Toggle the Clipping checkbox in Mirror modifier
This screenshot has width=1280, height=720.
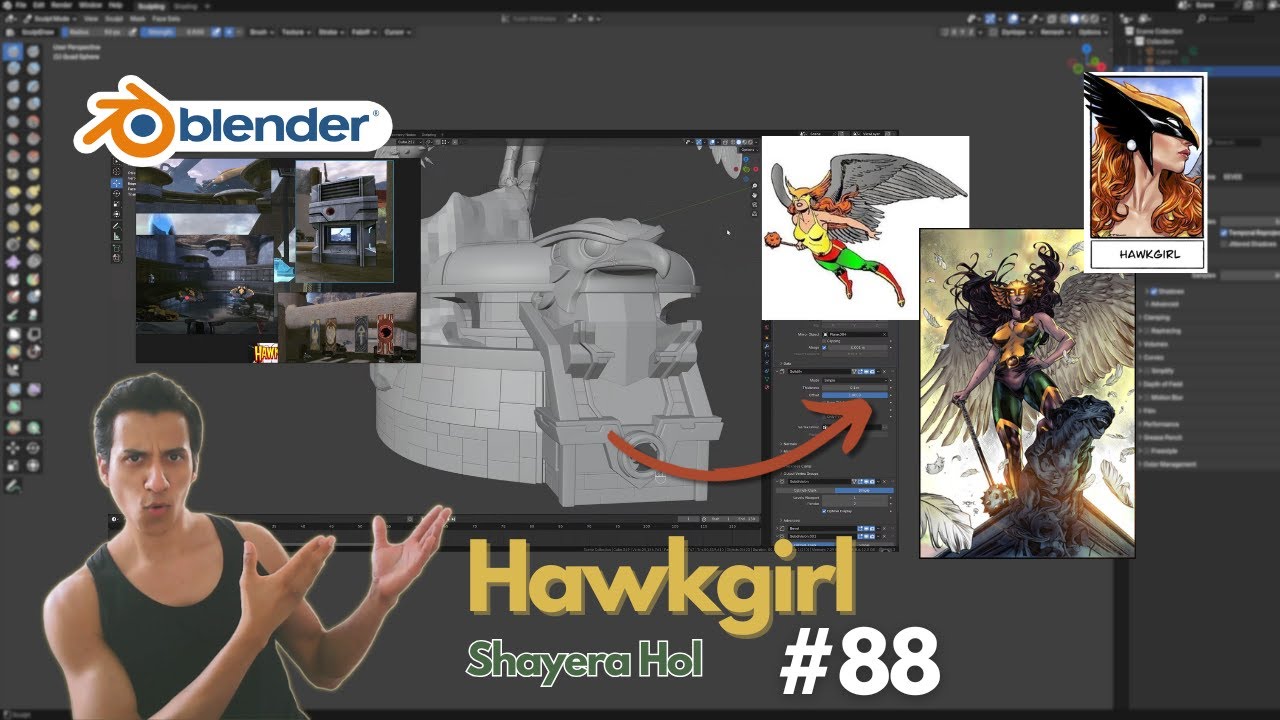click(x=824, y=341)
